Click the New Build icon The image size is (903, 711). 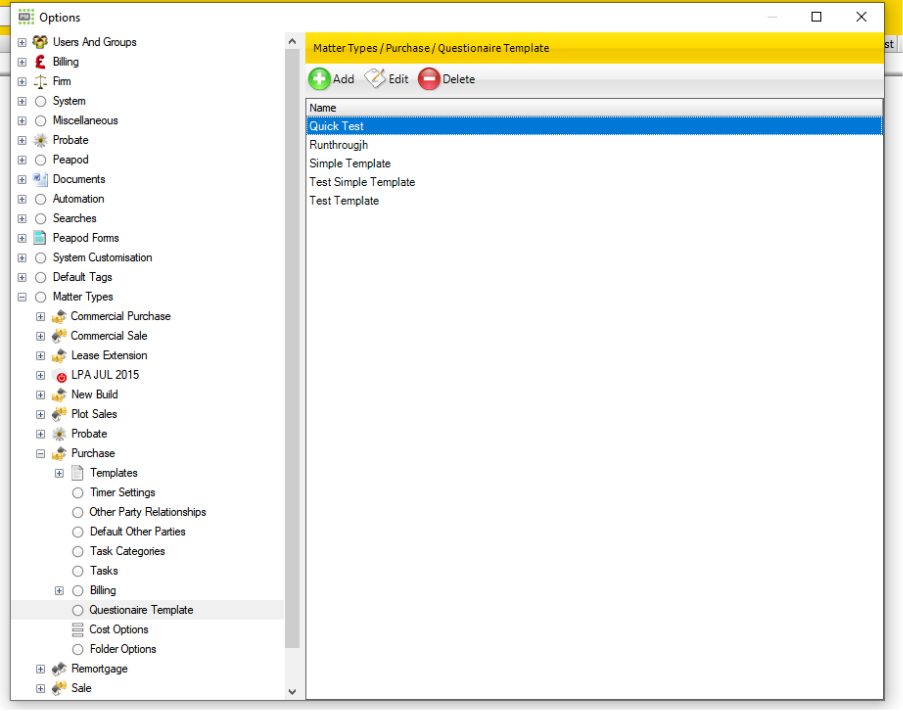click(59, 394)
